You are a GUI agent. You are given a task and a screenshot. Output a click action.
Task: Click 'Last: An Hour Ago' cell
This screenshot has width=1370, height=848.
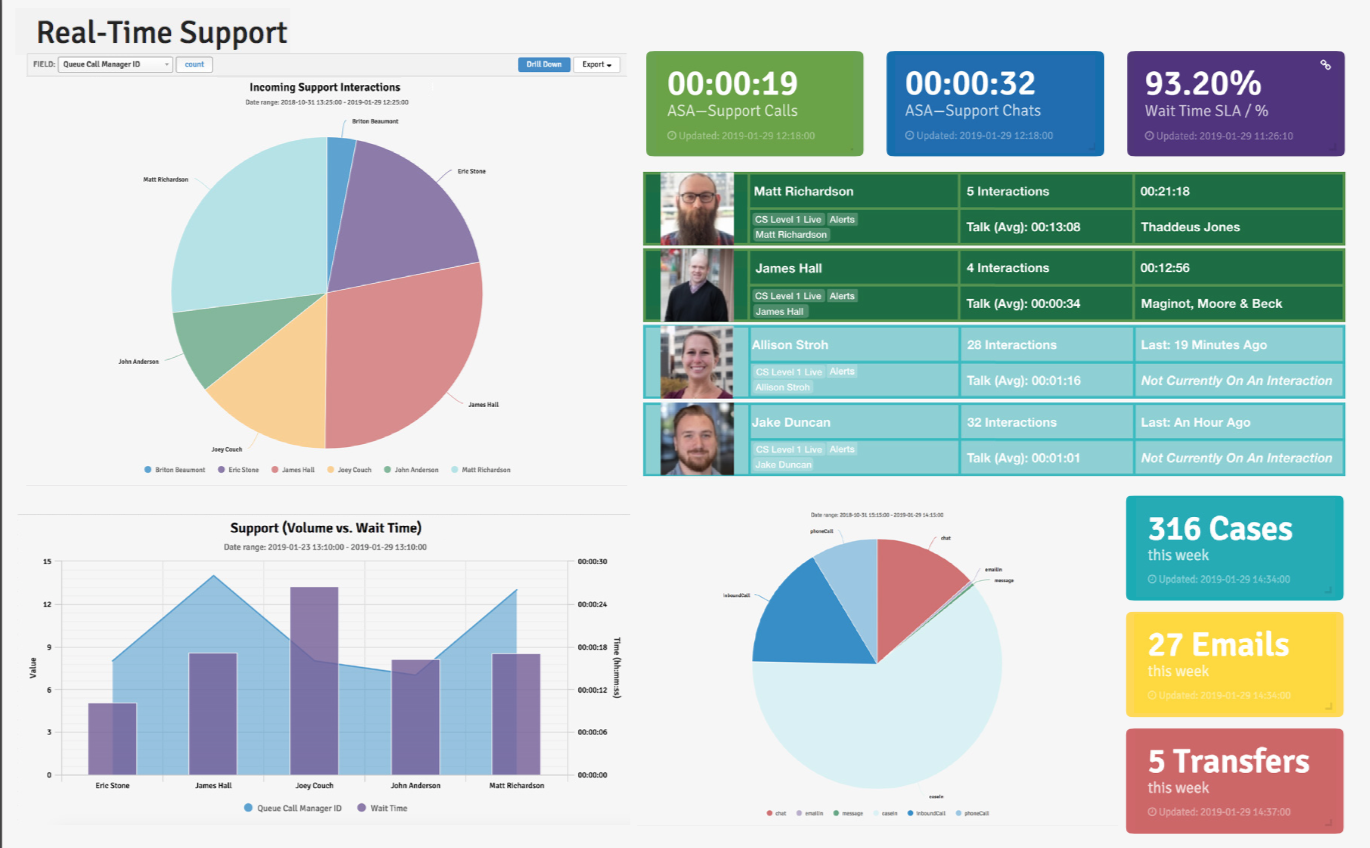pyautogui.click(x=1238, y=422)
